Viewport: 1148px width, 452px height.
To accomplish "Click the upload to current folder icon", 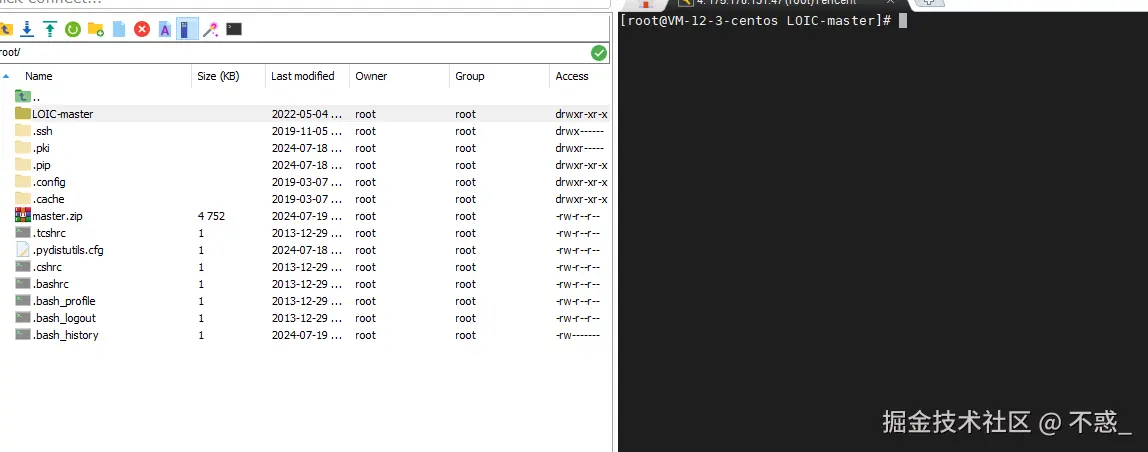I will click(50, 29).
